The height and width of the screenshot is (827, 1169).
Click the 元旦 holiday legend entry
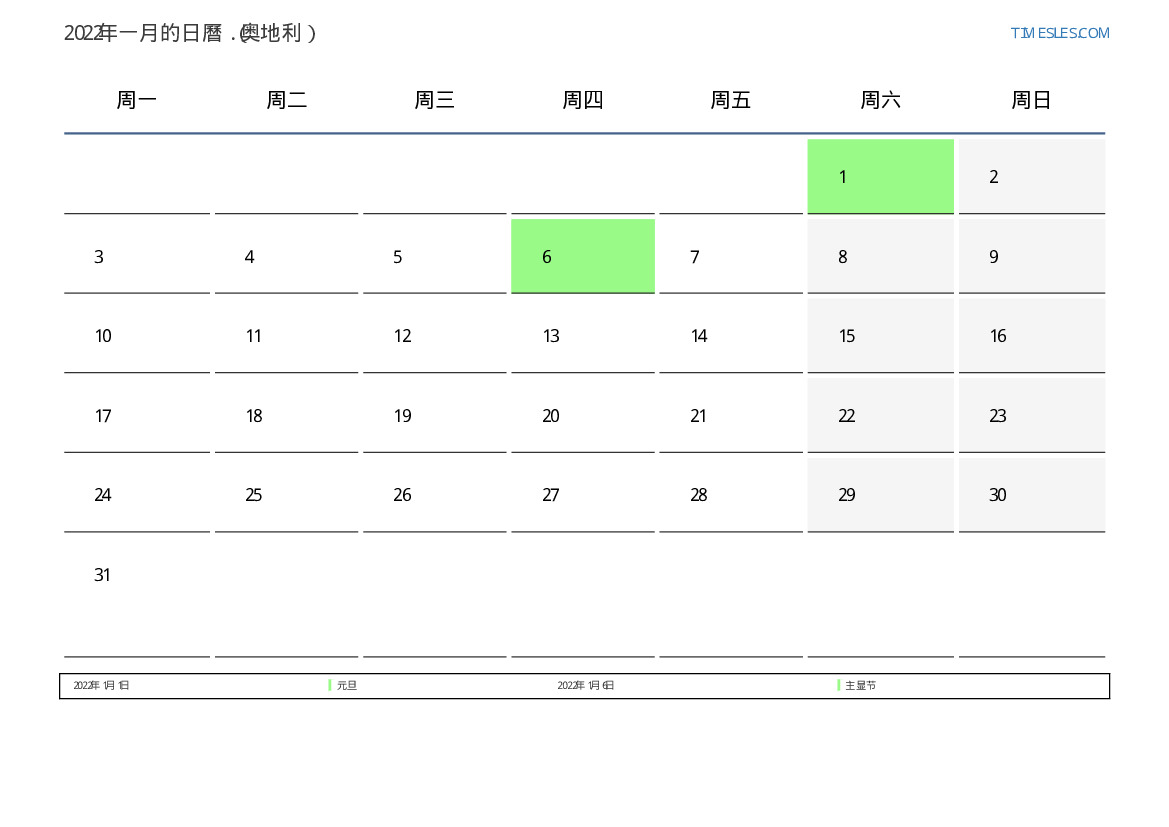[x=347, y=686]
